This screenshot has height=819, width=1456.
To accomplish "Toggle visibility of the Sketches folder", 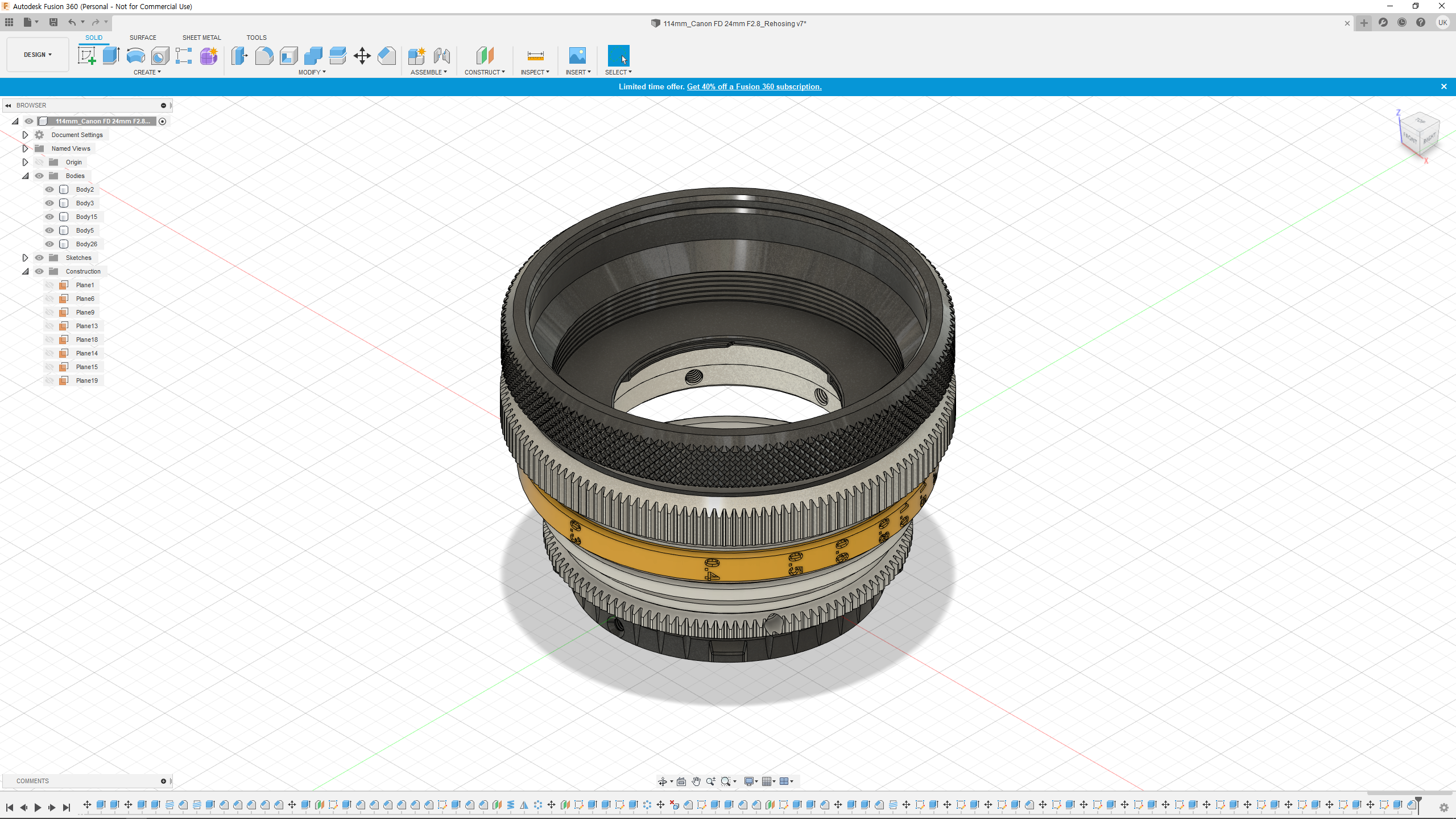I will click(39, 258).
